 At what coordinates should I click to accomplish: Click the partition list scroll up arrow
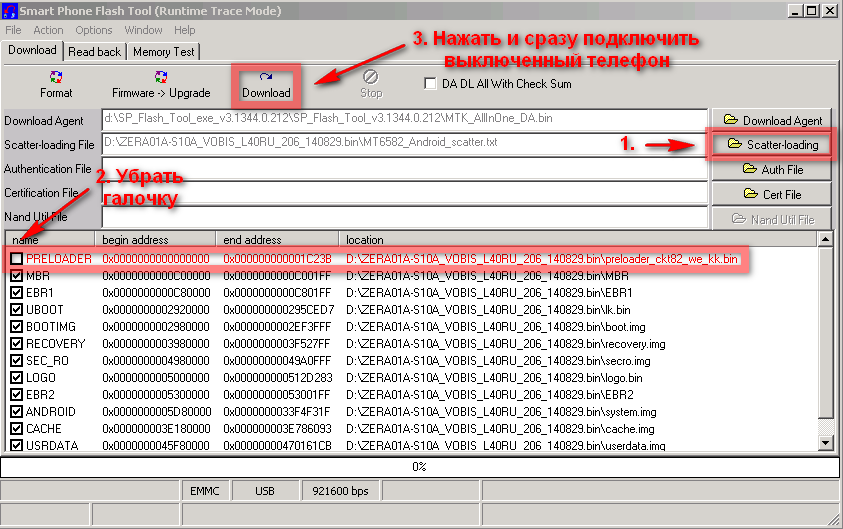click(x=826, y=239)
